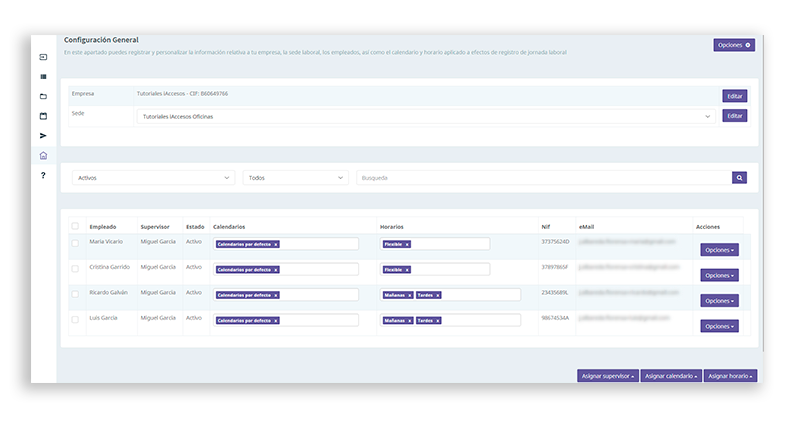Select the checkbox for Ricardo Galván
The width and height of the screenshot is (800, 430).
coord(75,294)
